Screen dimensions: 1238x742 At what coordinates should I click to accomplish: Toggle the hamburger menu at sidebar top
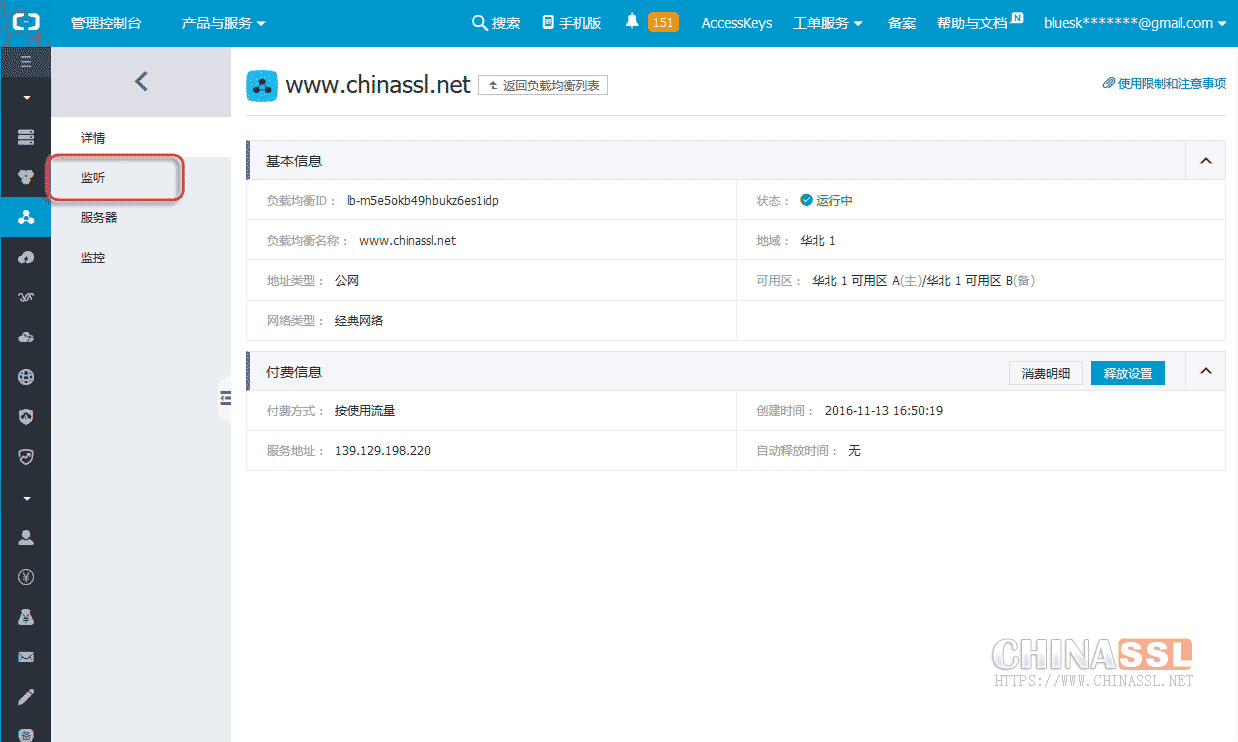pyautogui.click(x=26, y=62)
